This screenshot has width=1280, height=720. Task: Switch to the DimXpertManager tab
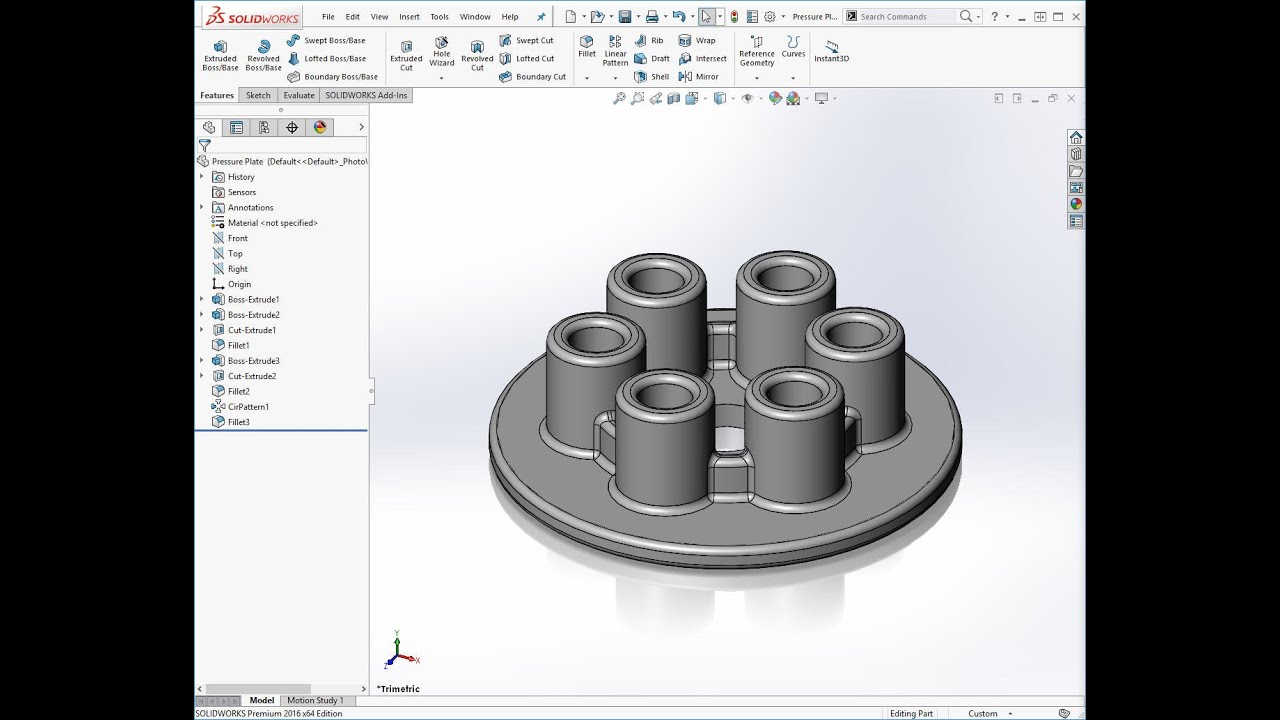click(292, 127)
